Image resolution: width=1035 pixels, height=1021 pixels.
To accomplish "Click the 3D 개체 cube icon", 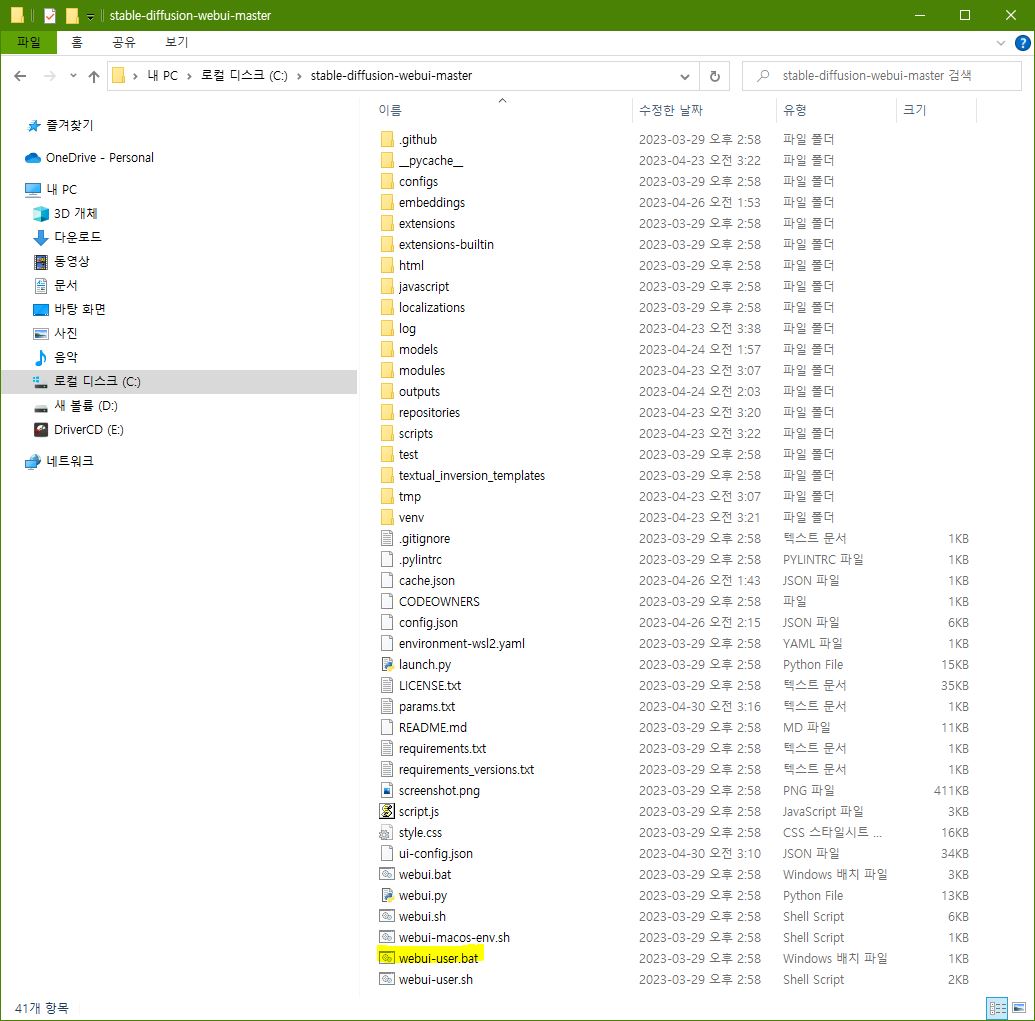I will click(41, 213).
